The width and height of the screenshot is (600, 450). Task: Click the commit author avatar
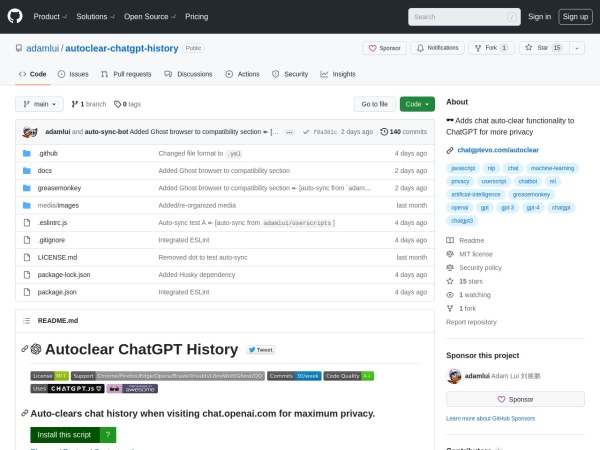point(30,132)
